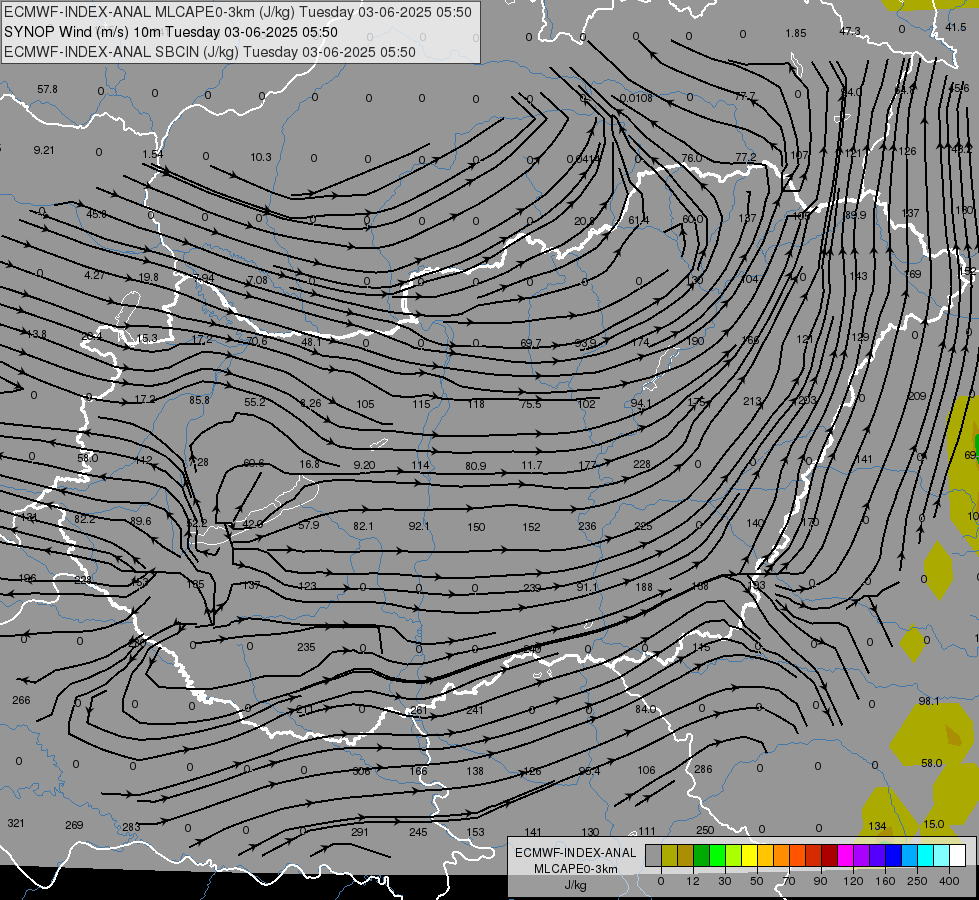The height and width of the screenshot is (900, 979).
Task: Click the legend tick label 120
Action: click(x=853, y=881)
